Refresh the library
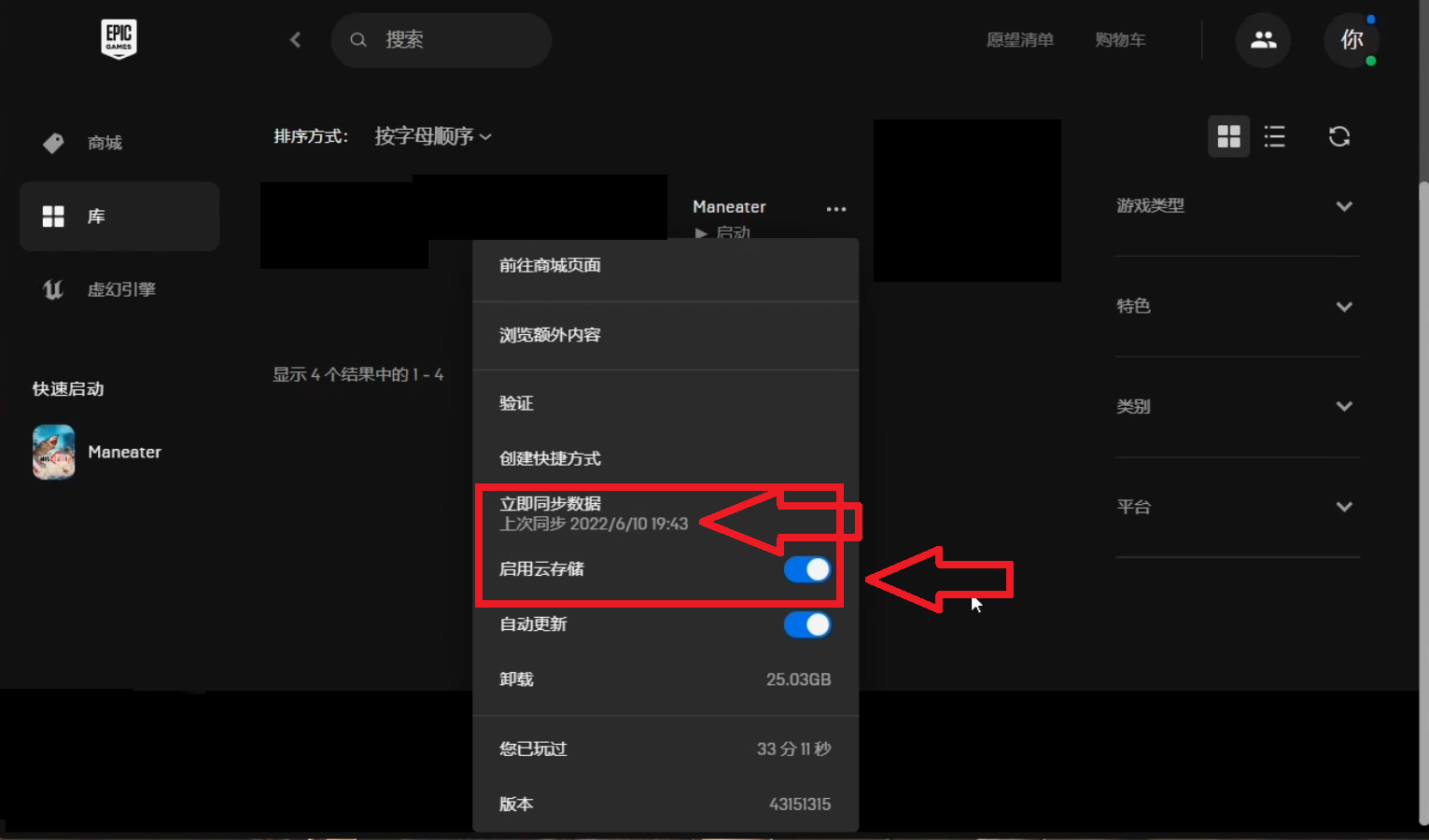Screen dimensions: 1429x840 pyautogui.click(x=1339, y=136)
